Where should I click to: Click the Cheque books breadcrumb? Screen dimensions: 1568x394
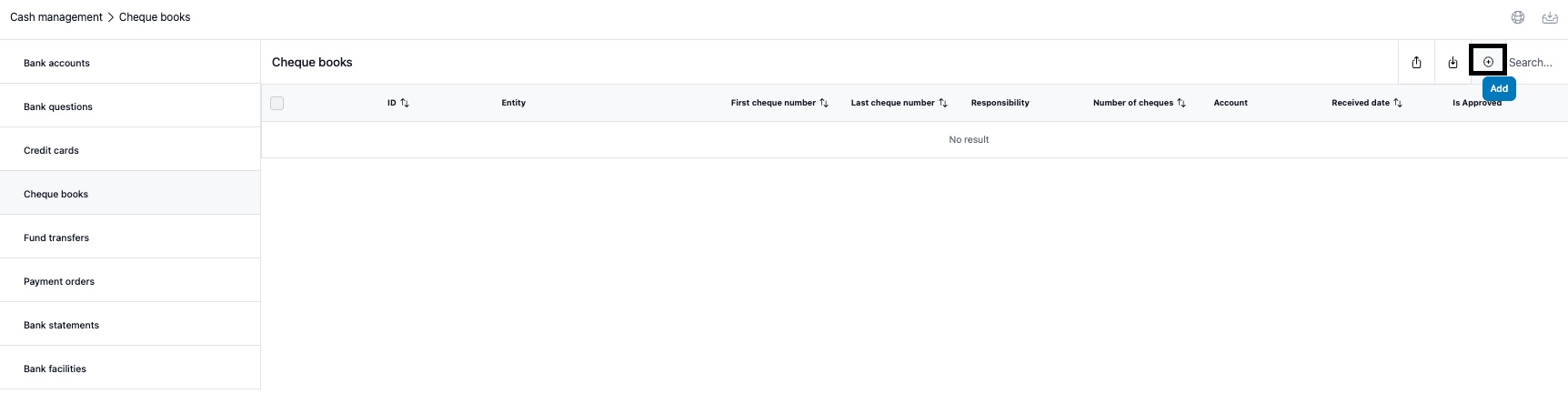click(155, 17)
